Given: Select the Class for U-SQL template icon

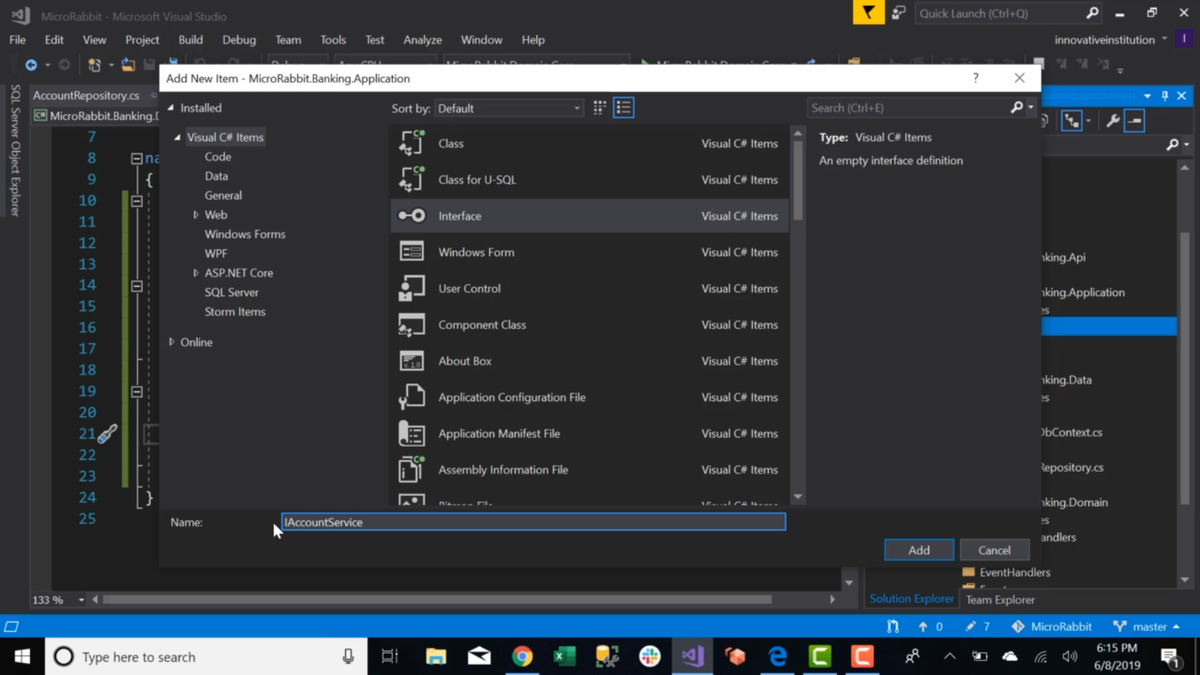Looking at the screenshot, I should [411, 180].
